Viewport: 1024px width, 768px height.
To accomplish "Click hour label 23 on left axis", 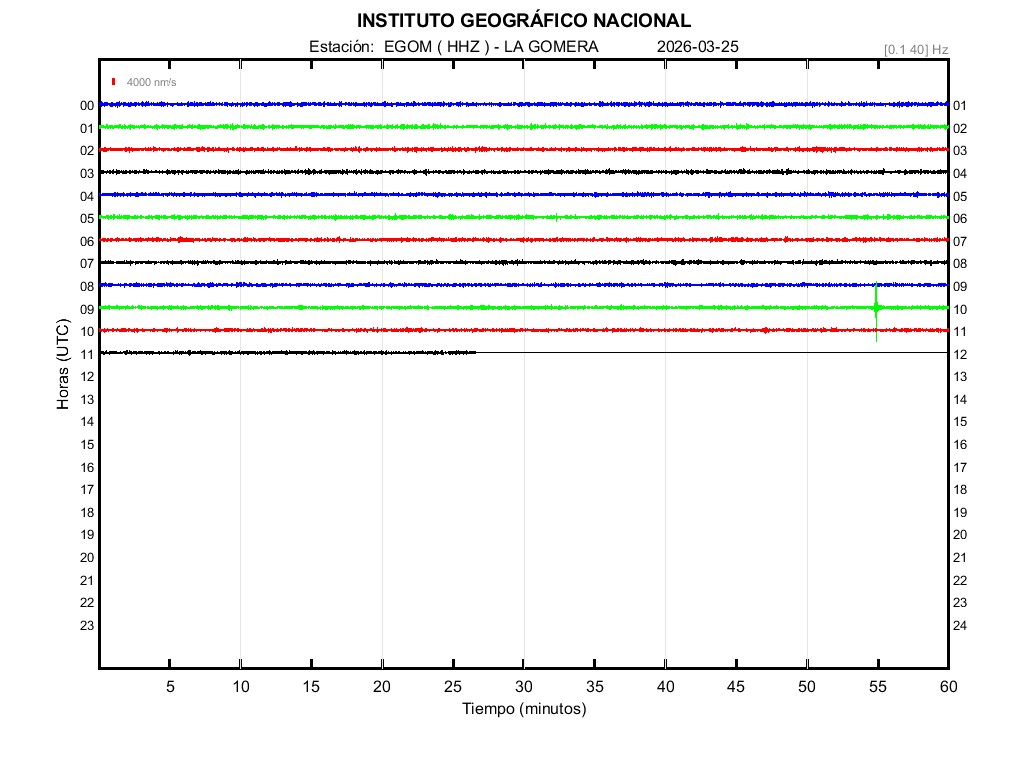I will click(87, 626).
